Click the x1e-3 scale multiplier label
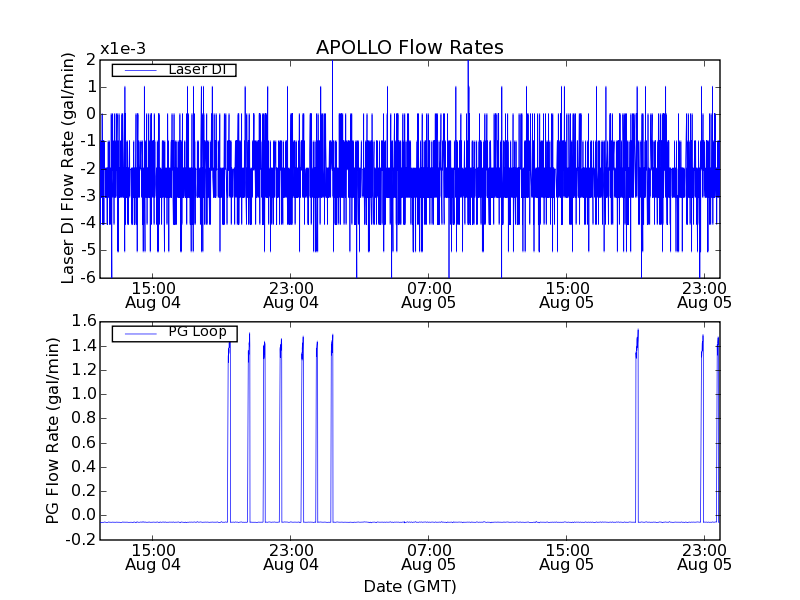The image size is (800, 600). click(x=122, y=49)
